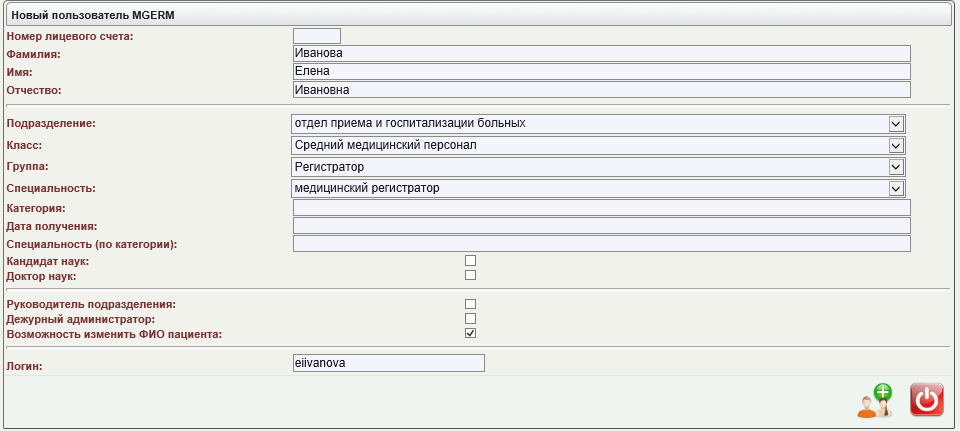Click the red power exit icon
This screenshot has height=431, width=960.
(927, 400)
